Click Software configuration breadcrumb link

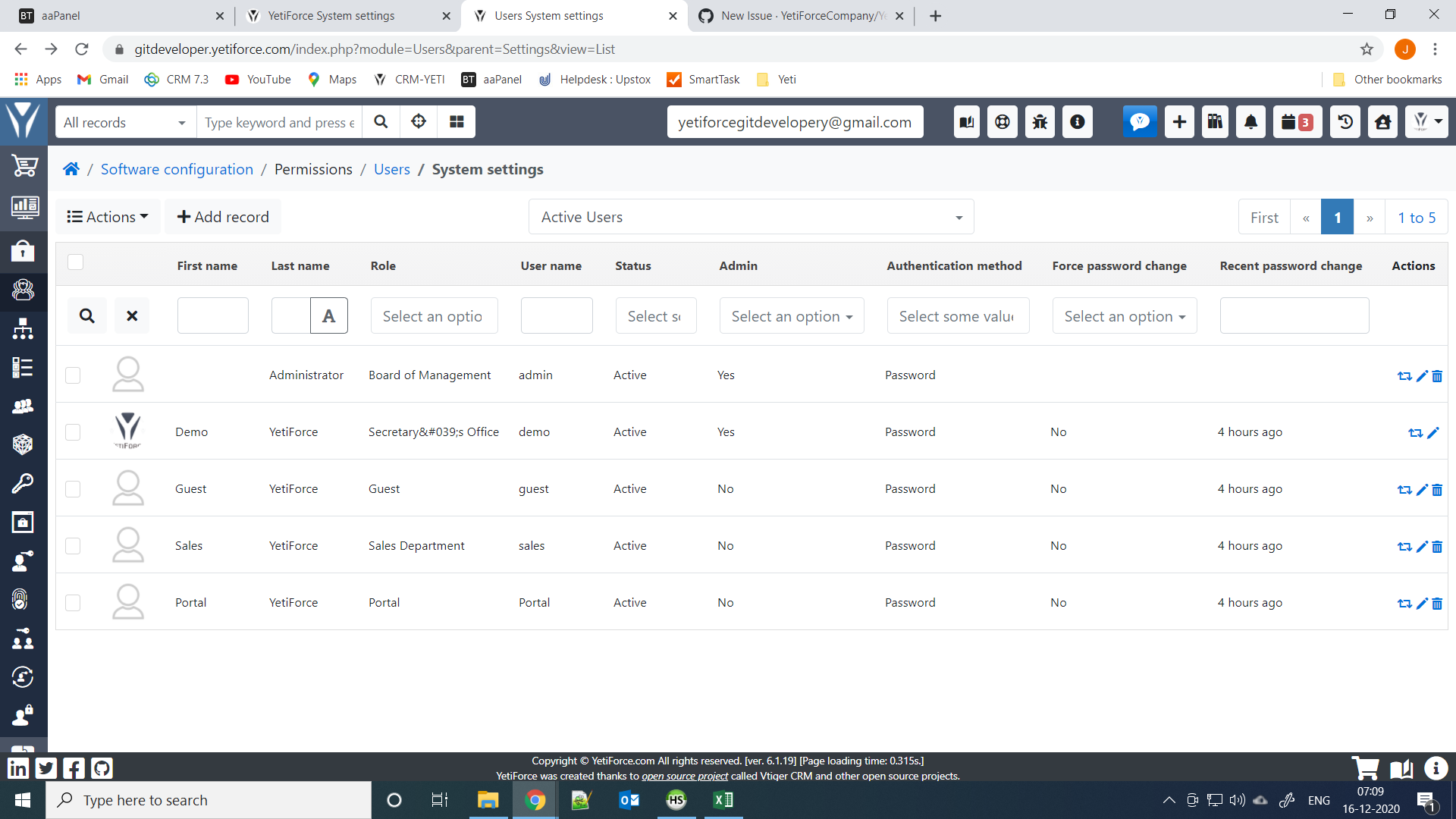click(177, 169)
